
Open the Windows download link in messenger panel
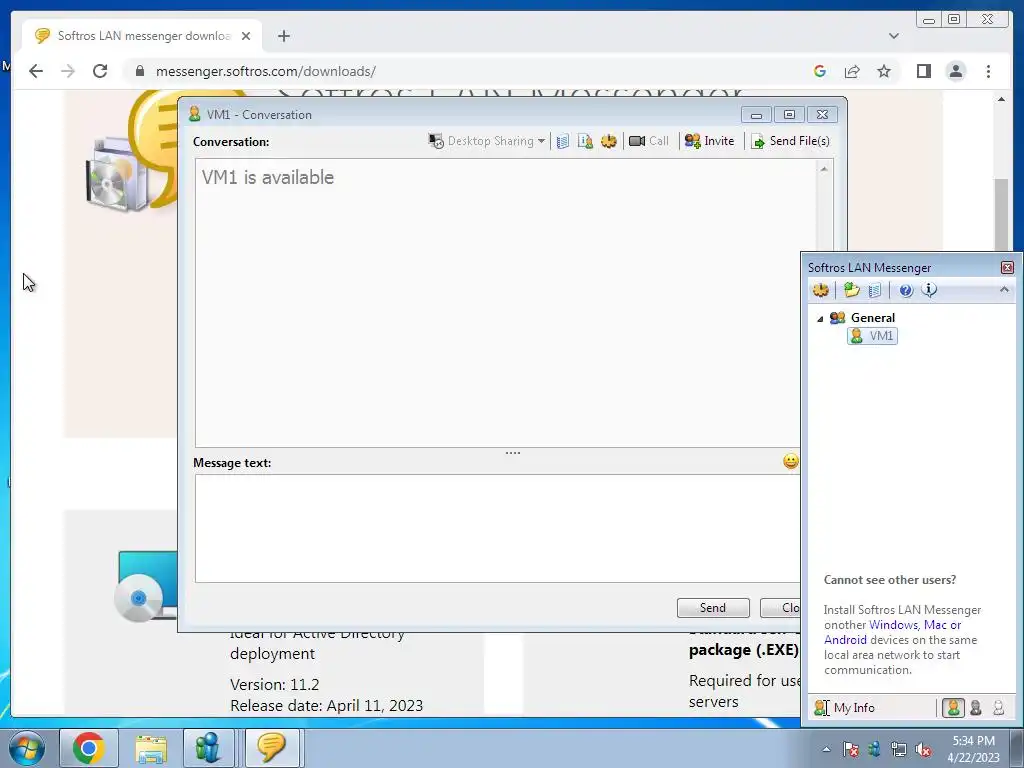click(893, 625)
